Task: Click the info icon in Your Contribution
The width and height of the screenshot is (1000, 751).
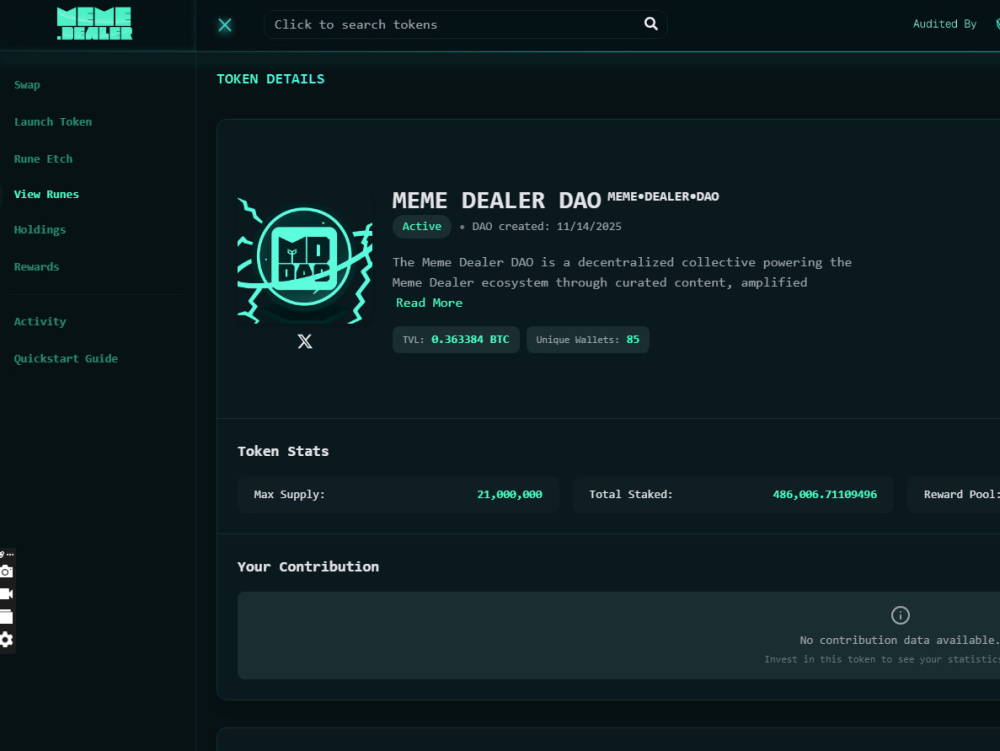Action: click(x=900, y=615)
